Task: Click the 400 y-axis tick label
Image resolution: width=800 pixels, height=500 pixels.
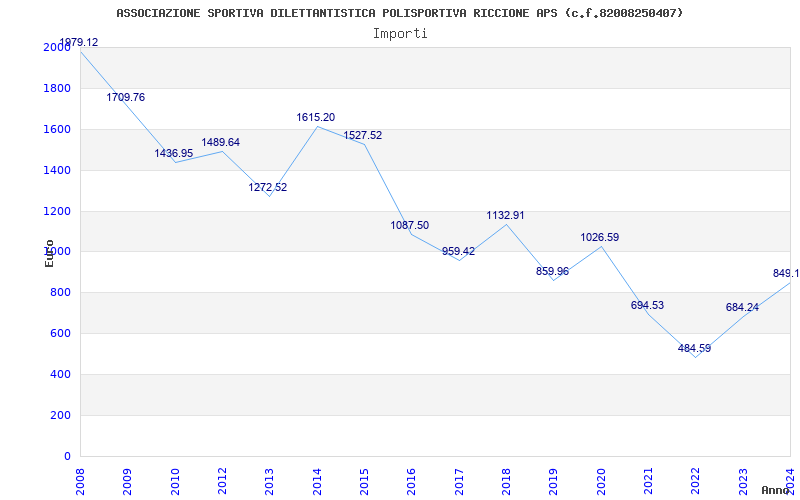Action: [x=63, y=374]
